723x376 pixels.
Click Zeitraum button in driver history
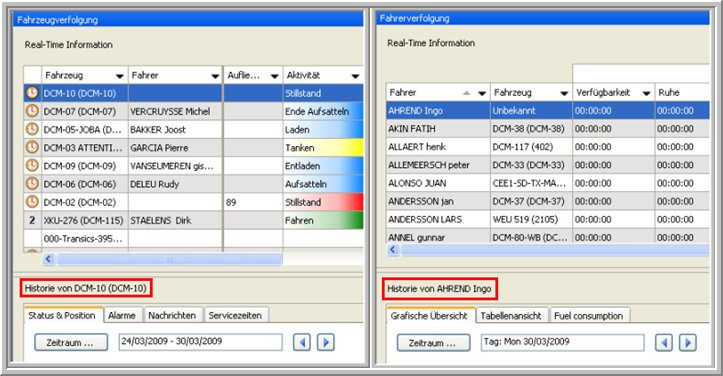coord(433,343)
